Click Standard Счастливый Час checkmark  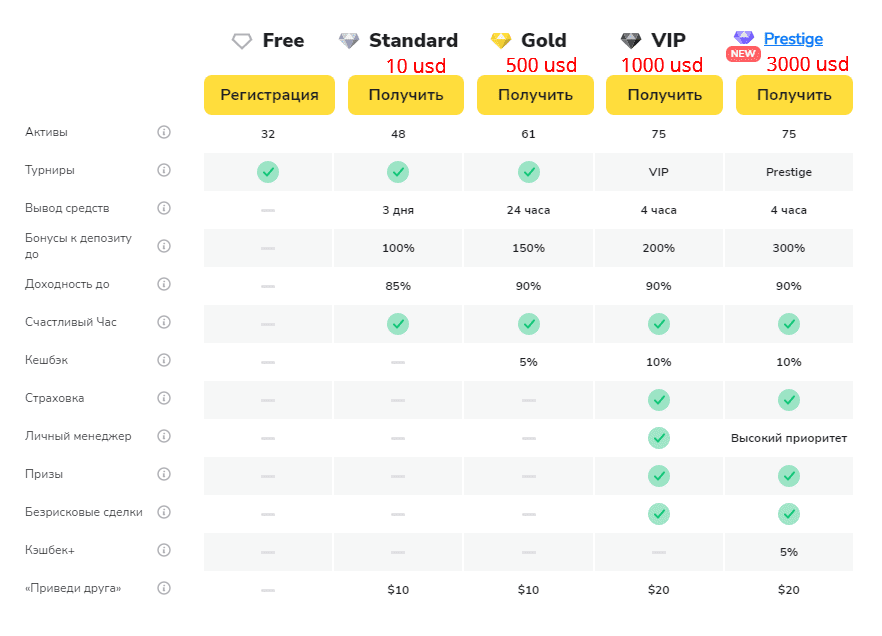[x=398, y=324]
